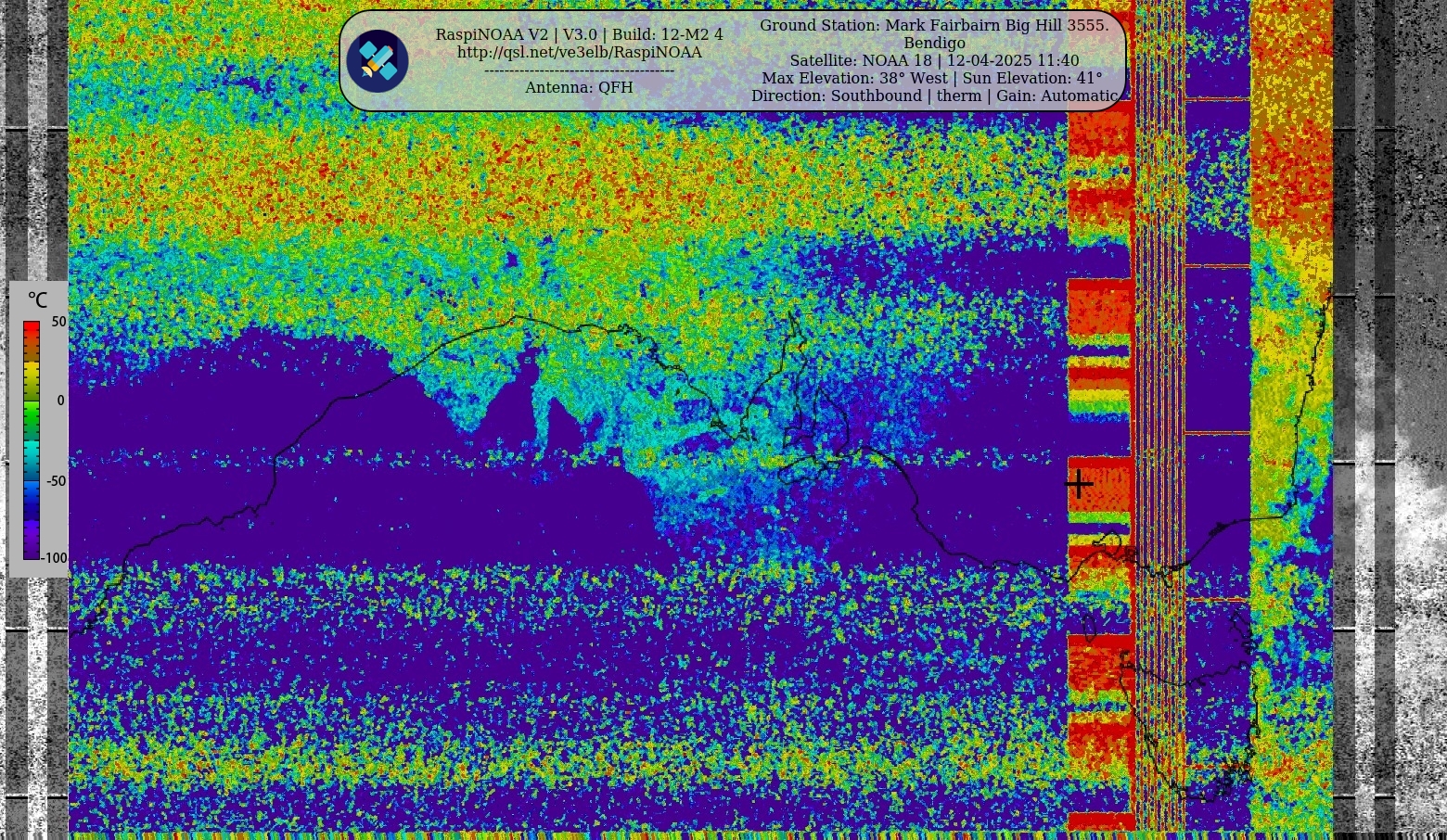Click 'Max Elevation: 38° West | Sun Elevation: 41°' line
This screenshot has height=840, width=1447.
(932, 78)
